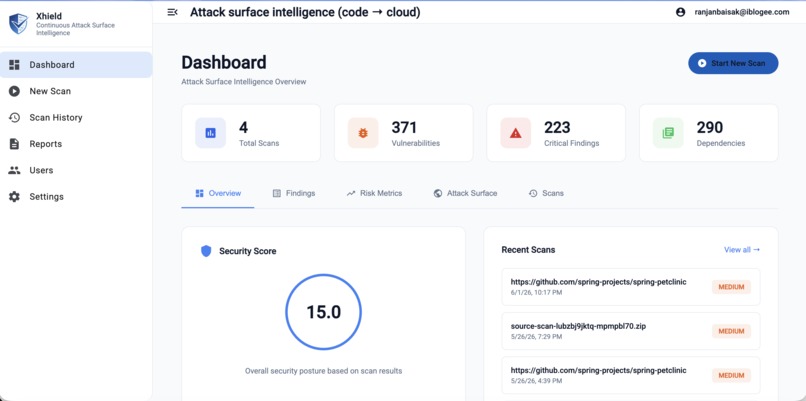Screen dimensions: 806x401
Task: Click the Recent Scans heading
Action: pos(528,250)
